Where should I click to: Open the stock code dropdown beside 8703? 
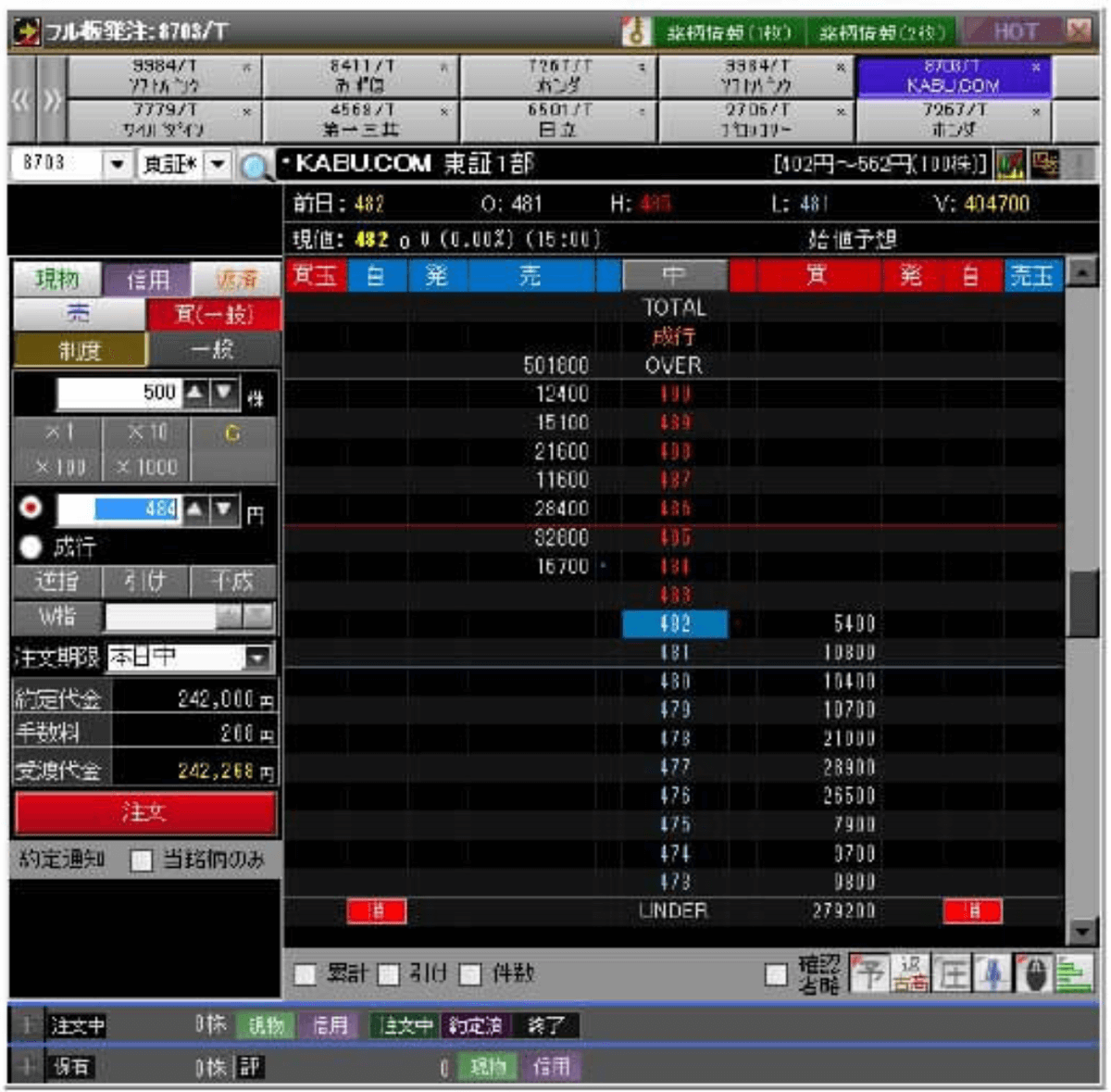[117, 165]
